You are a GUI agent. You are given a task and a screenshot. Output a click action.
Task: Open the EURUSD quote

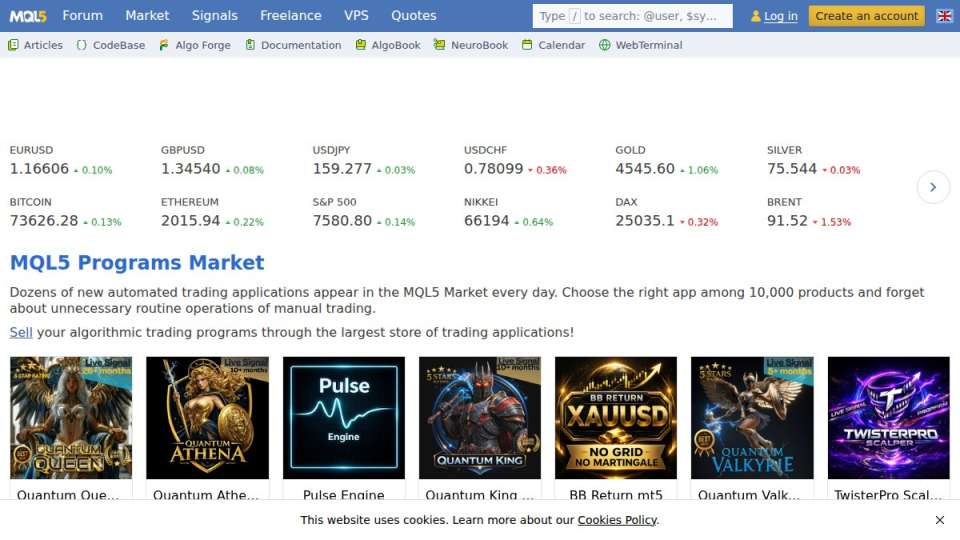point(61,161)
